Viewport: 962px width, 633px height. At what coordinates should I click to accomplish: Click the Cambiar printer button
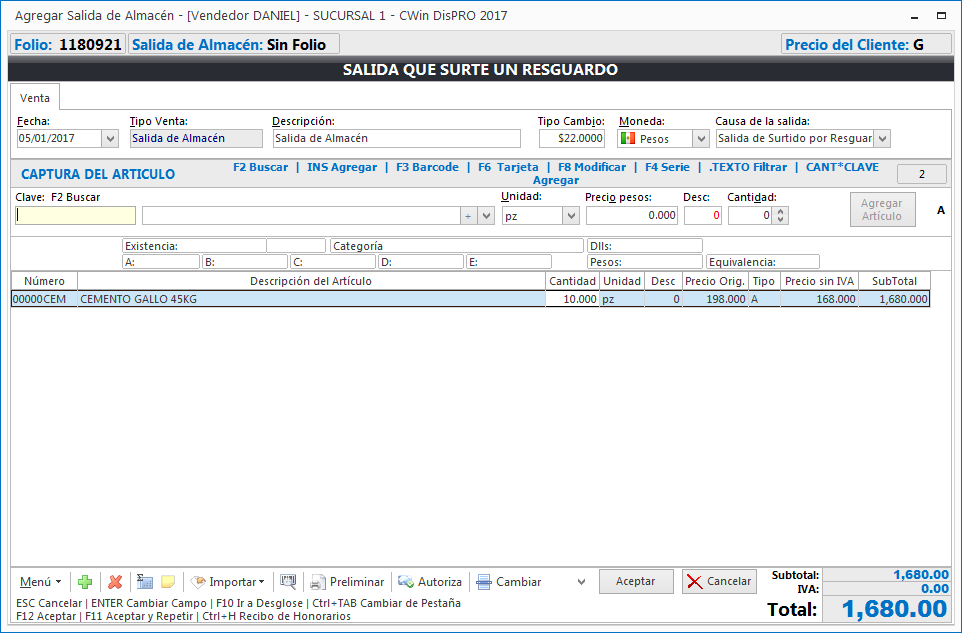pyautogui.click(x=509, y=582)
